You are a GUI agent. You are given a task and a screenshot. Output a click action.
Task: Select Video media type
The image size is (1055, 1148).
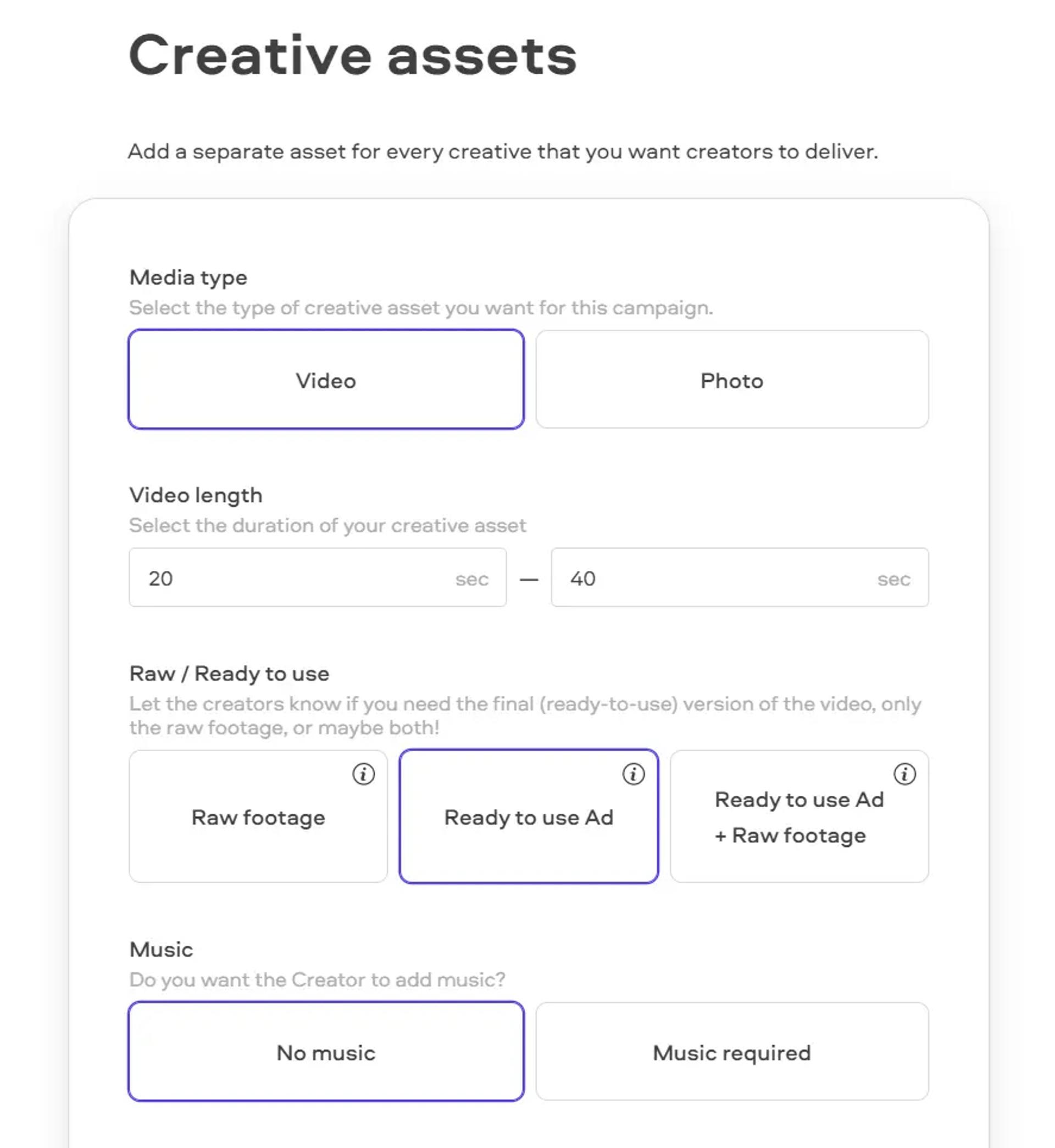326,379
